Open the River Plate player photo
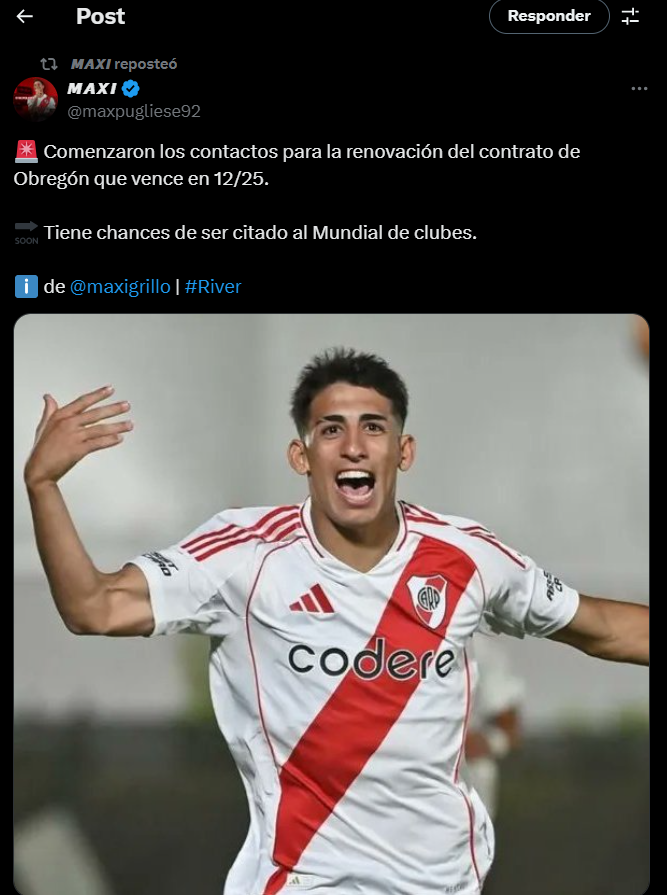The image size is (667, 895). pyautogui.click(x=332, y=604)
